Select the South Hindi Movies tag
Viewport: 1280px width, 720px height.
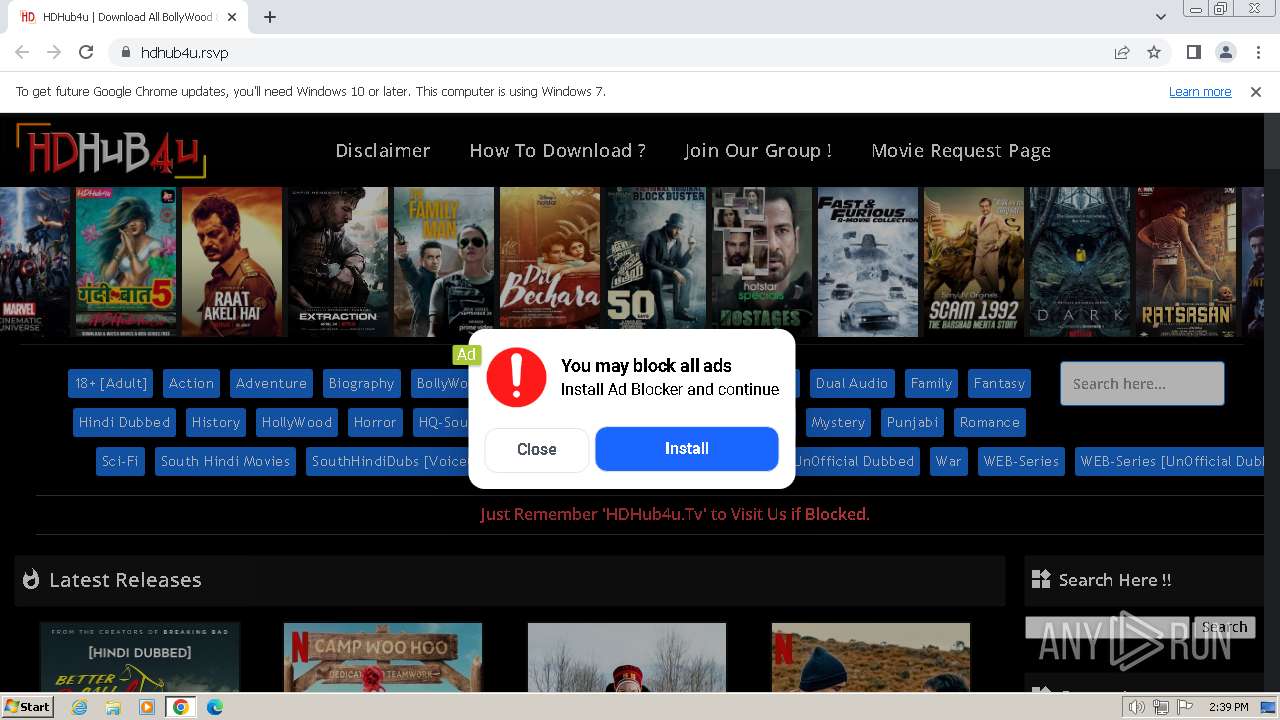tap(225, 461)
